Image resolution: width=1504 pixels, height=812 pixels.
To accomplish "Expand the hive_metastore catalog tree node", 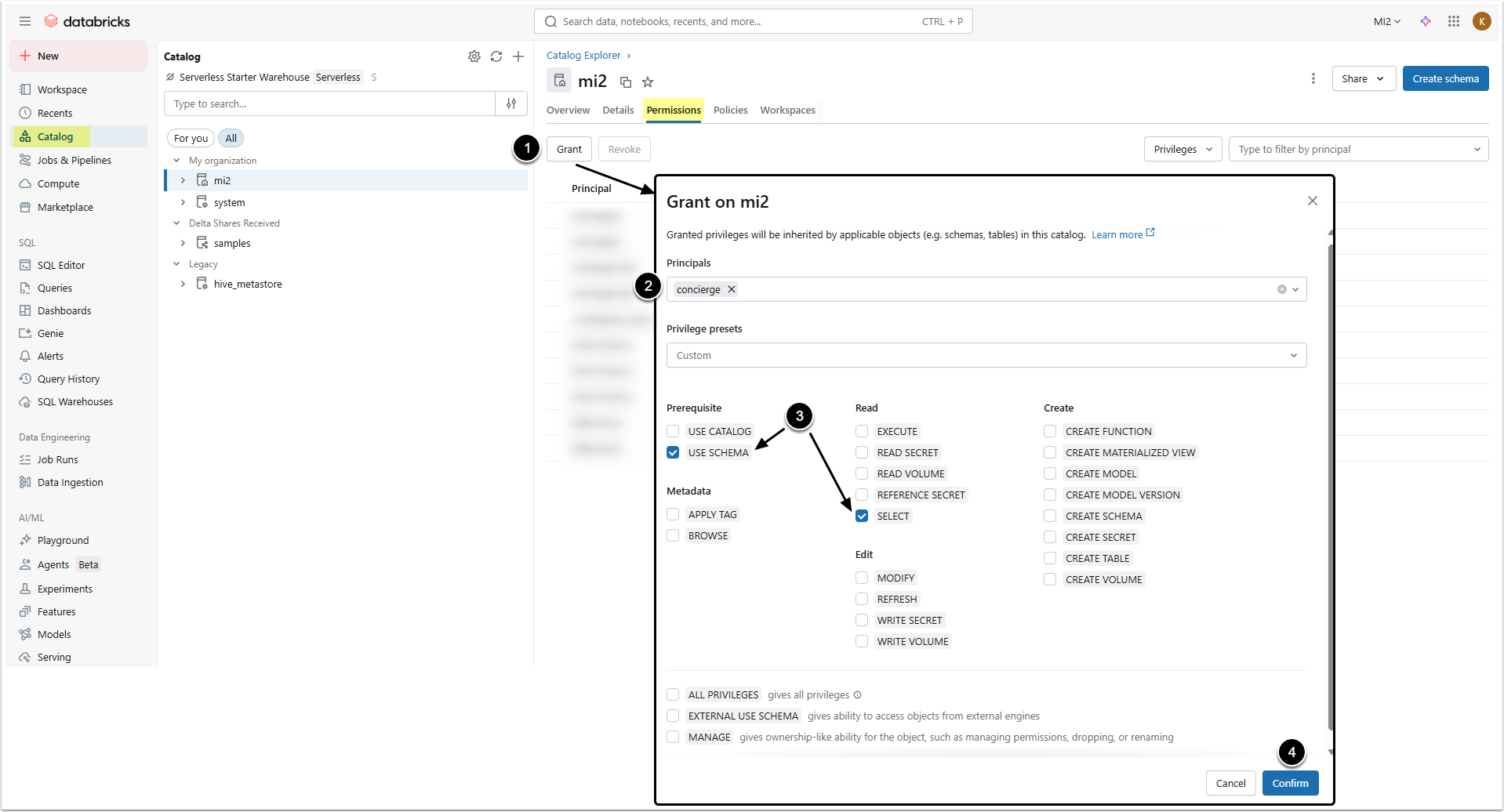I will (183, 284).
